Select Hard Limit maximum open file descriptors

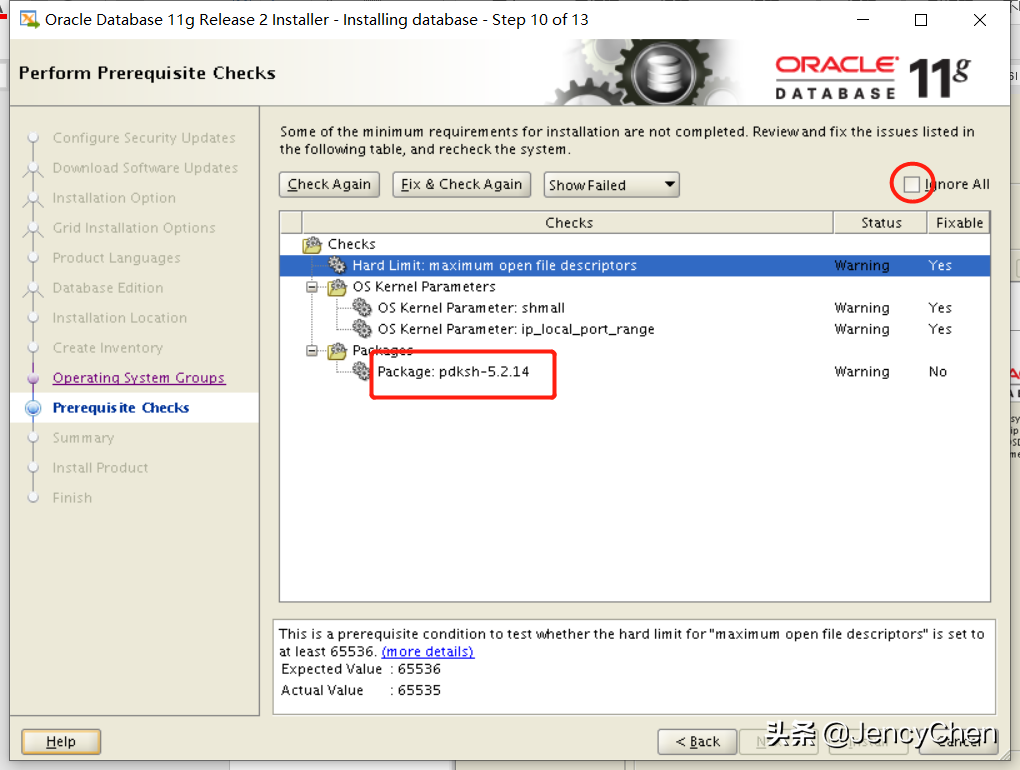coord(635,265)
